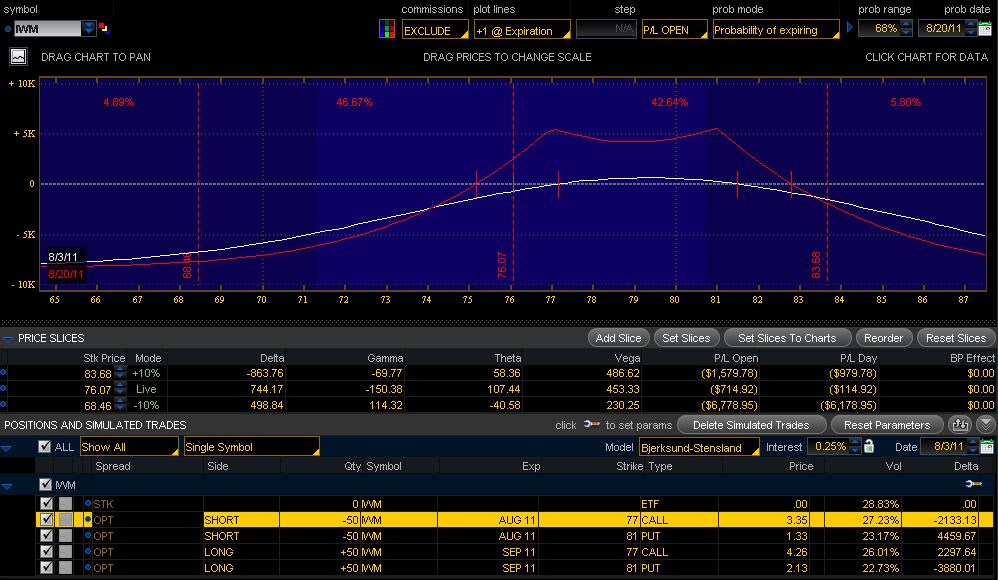
Task: Click the symbol link color icon
Action: [x=104, y=29]
